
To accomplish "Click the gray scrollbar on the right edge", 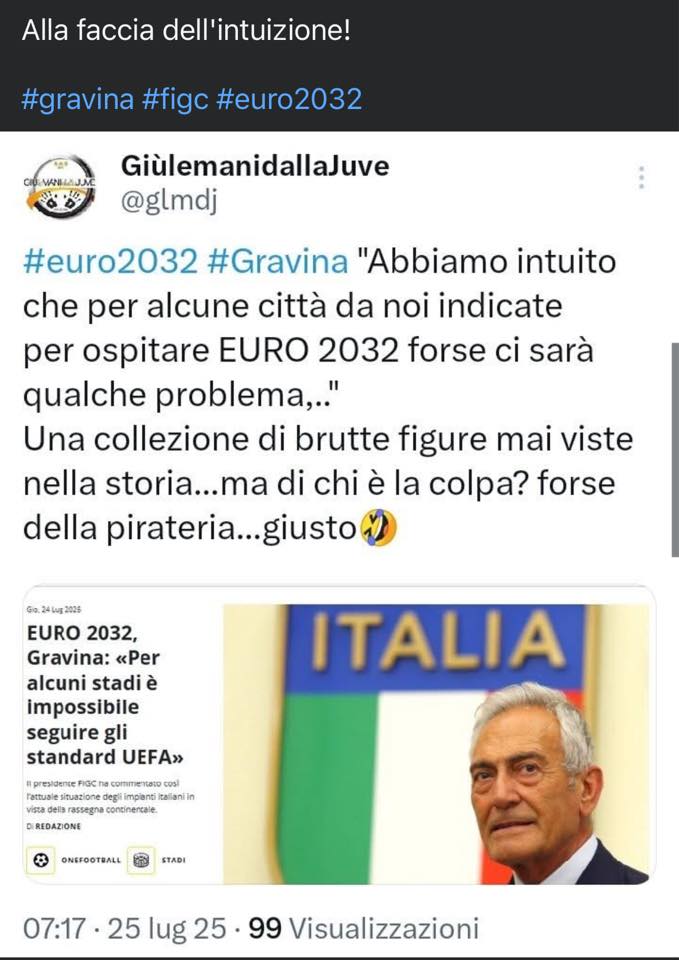I will [675, 450].
